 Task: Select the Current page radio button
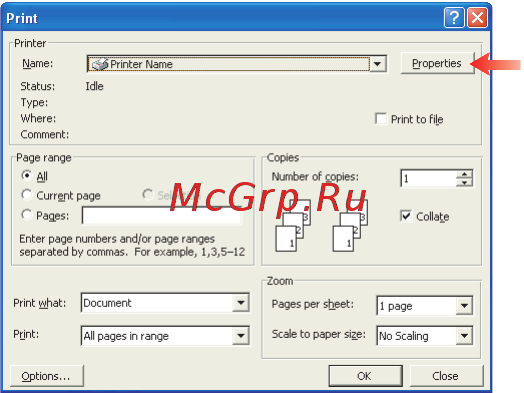pos(27,195)
